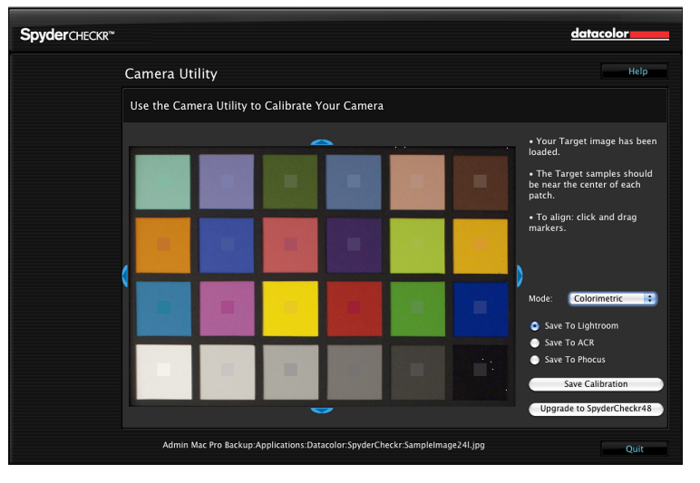
Task: Click the dark charcoal gray patch
Action: coord(417,372)
